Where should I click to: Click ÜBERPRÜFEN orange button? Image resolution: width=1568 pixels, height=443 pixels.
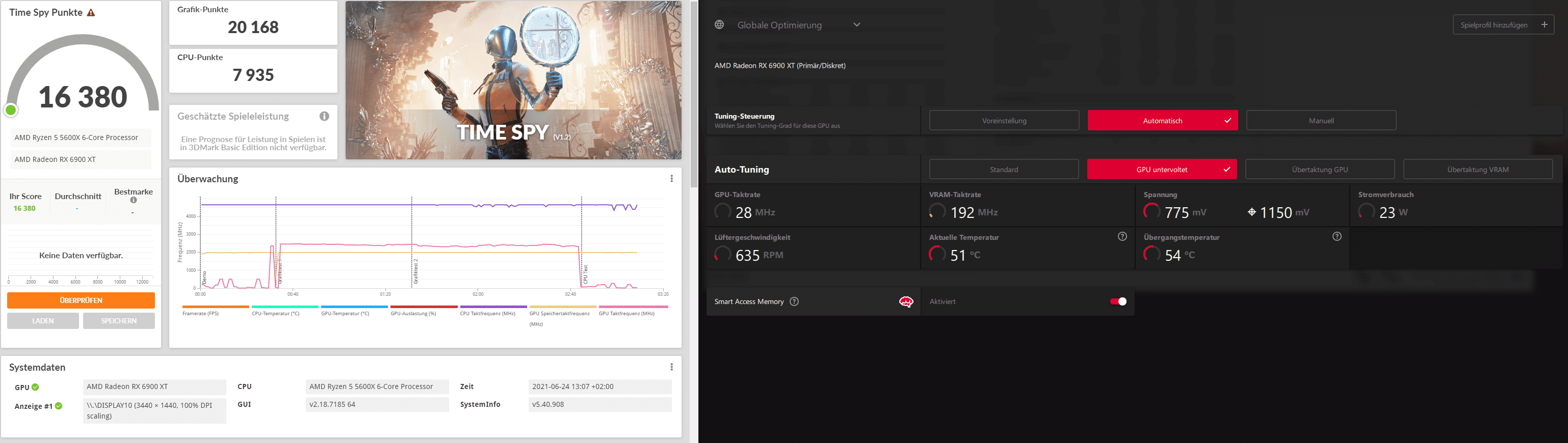[81, 300]
